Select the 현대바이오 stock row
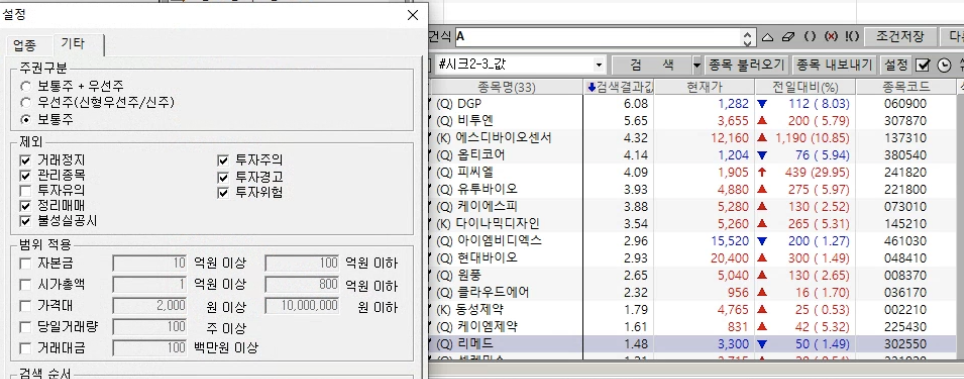964x379 pixels. click(693, 258)
